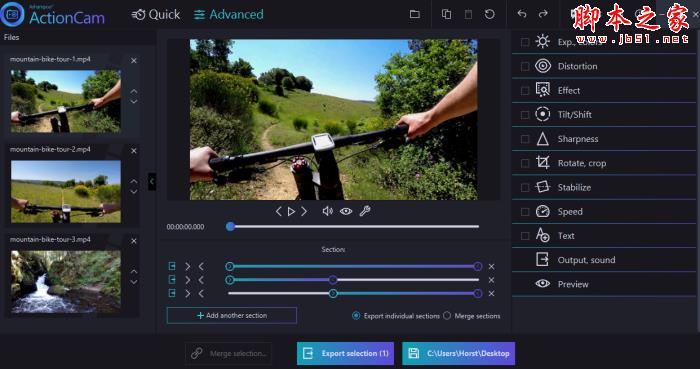Click the main playback position slider

click(x=353, y=227)
